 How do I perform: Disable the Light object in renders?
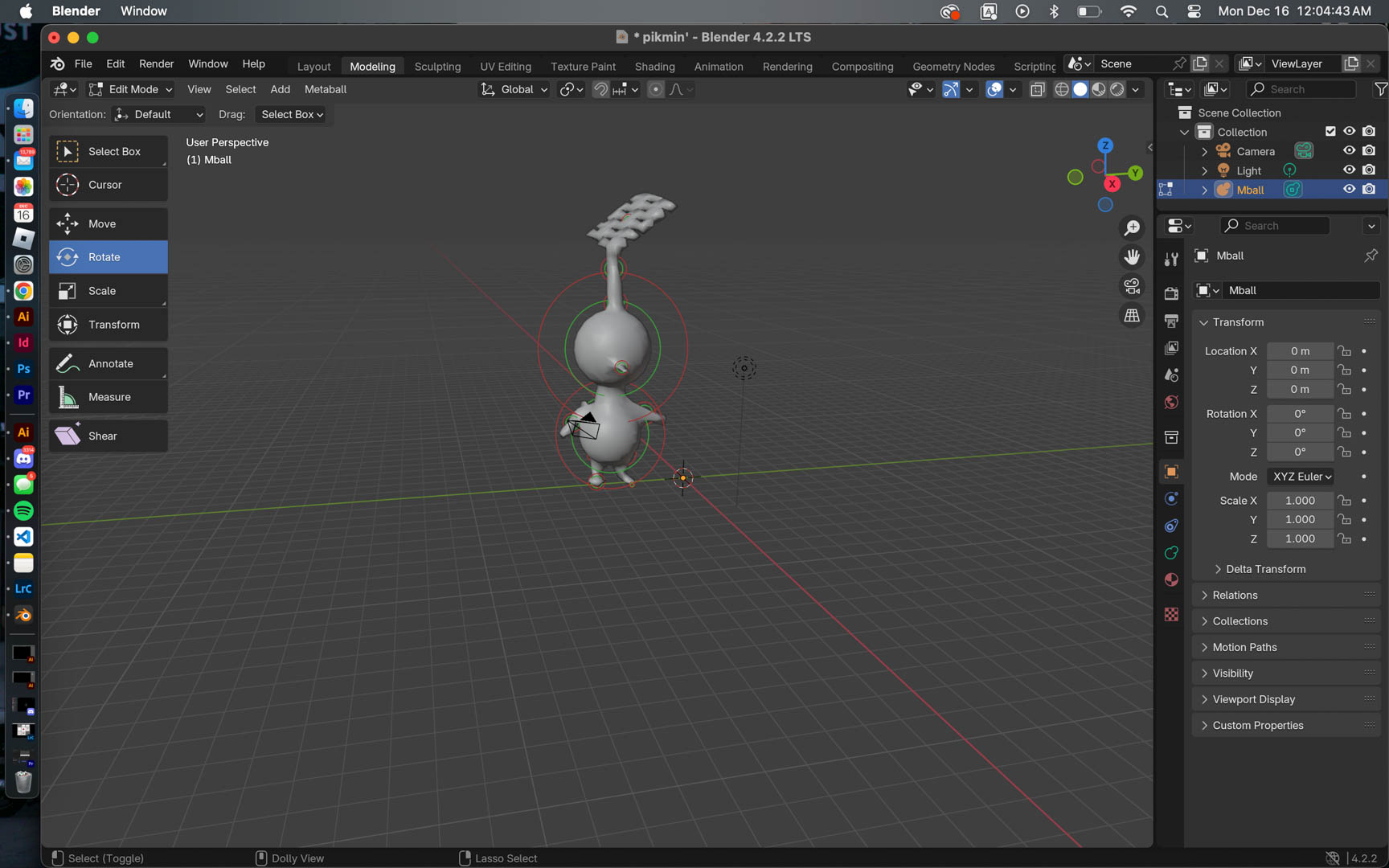tap(1369, 170)
